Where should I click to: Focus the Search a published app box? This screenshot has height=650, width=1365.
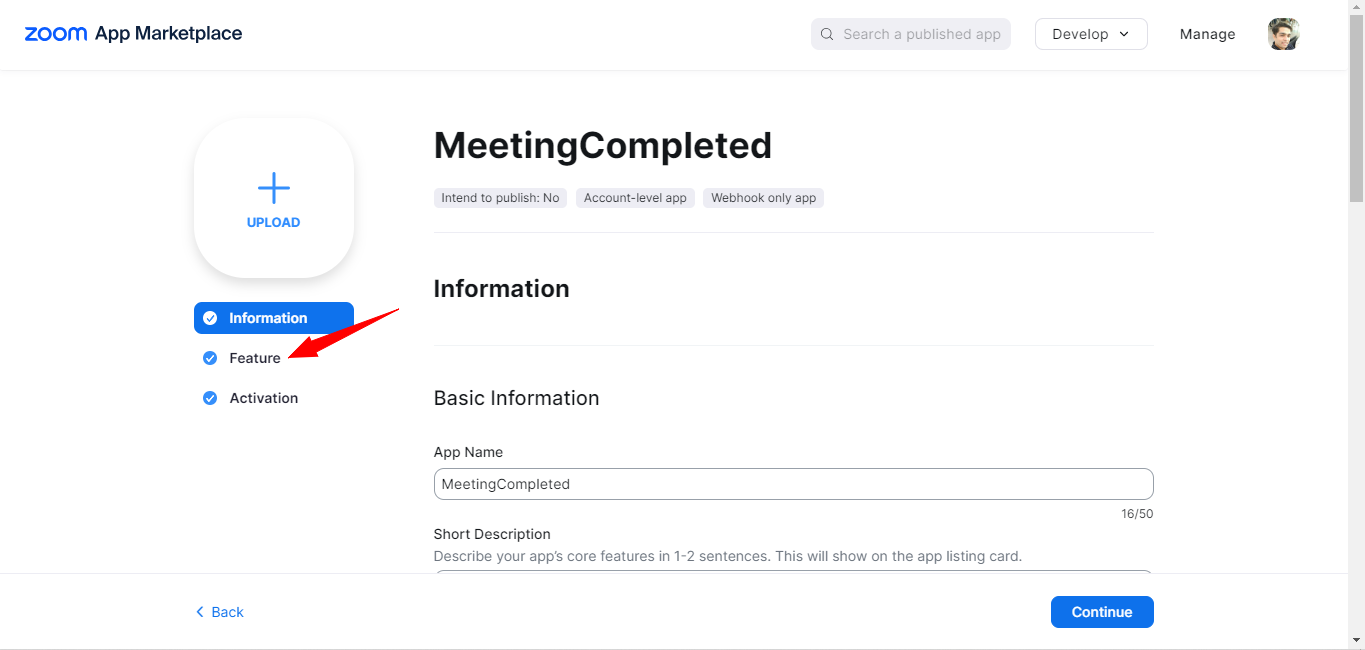[921, 34]
